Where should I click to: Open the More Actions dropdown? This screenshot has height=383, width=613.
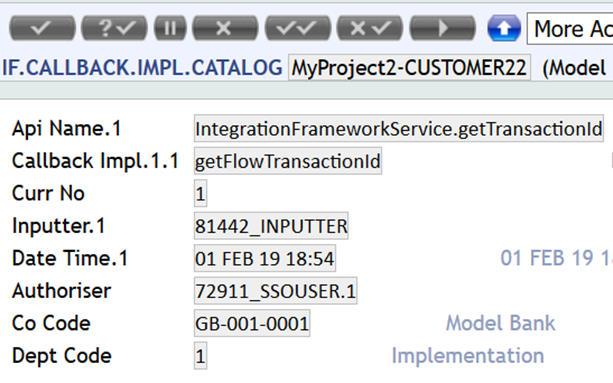[570, 29]
